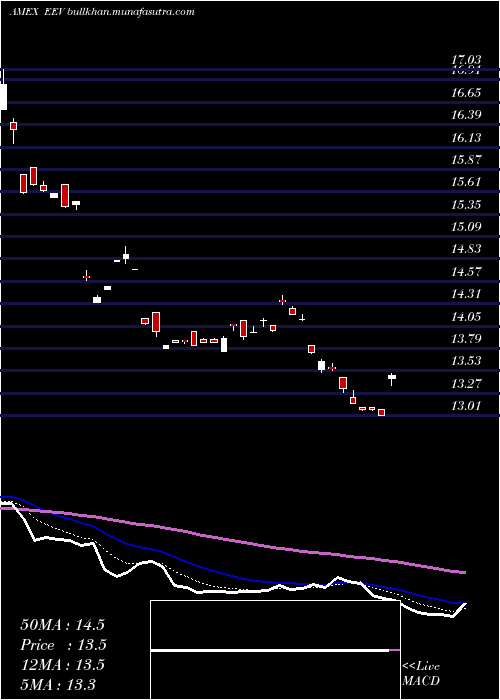The image size is (500, 700).
Task: Click the 13.01 price label
Action: click(466, 406)
